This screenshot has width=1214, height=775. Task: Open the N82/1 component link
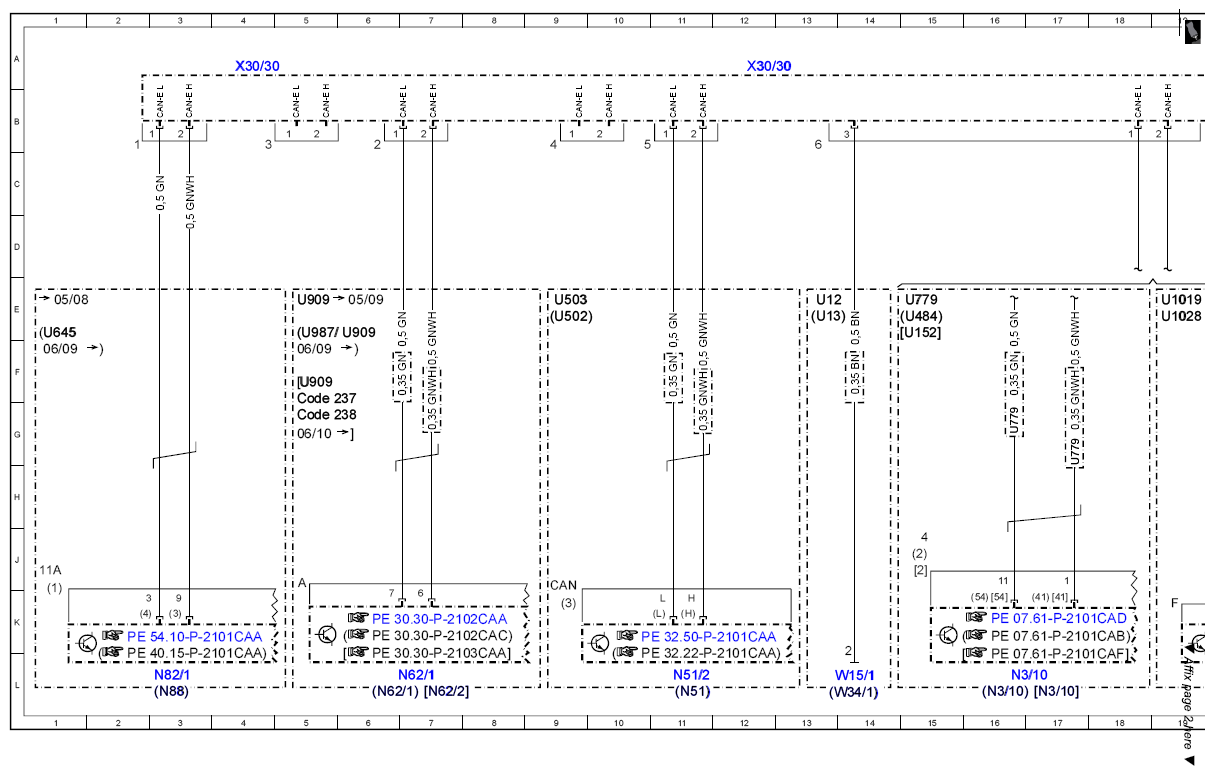click(170, 675)
